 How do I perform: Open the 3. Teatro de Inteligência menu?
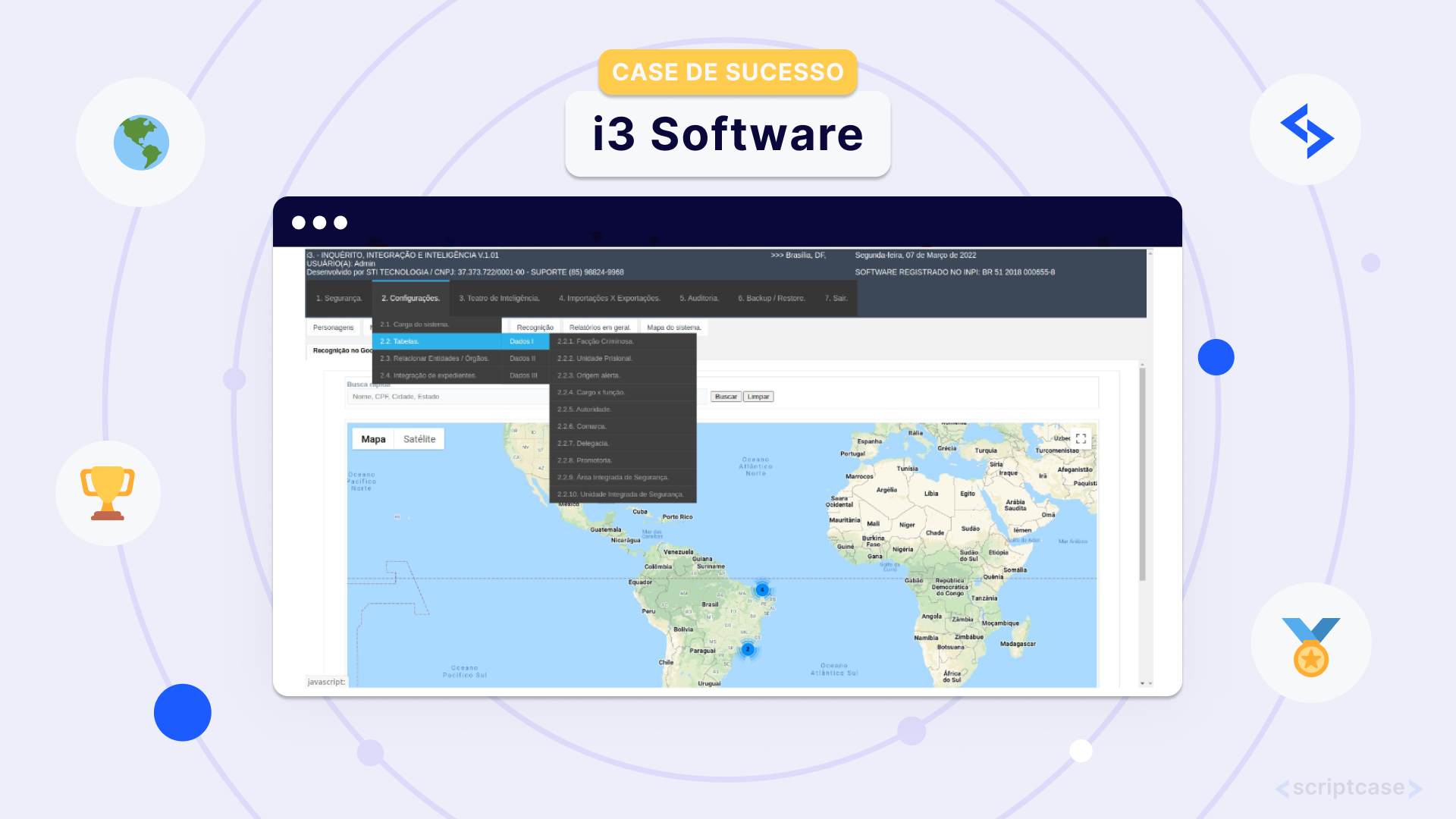(499, 299)
